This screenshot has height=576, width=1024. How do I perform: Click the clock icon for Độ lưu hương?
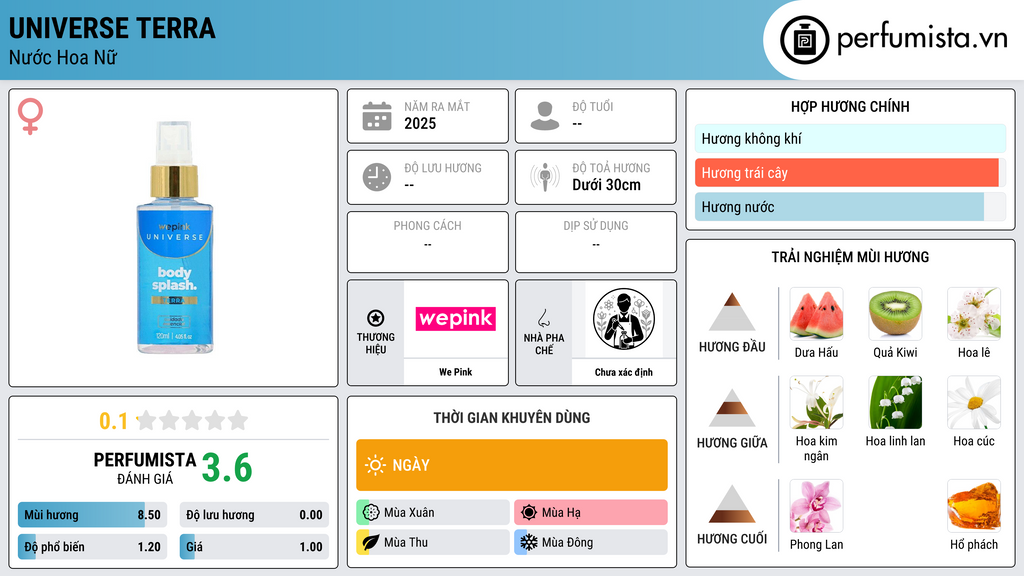click(x=377, y=177)
